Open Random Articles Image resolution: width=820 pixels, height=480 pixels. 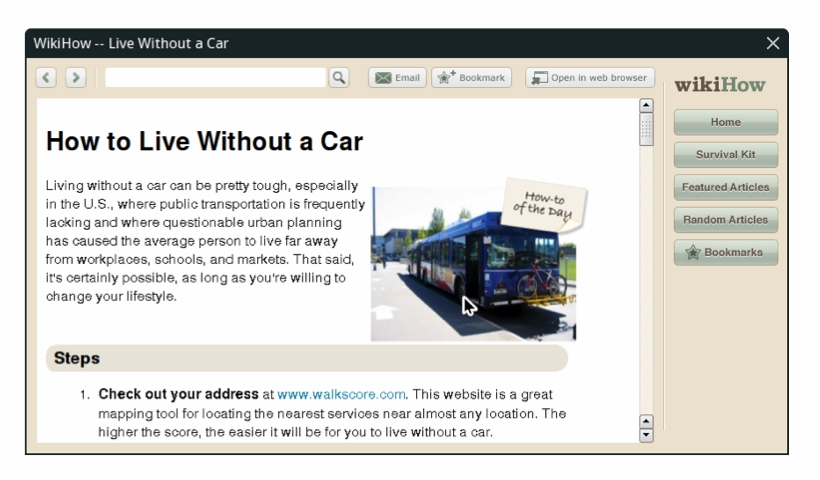click(726, 220)
